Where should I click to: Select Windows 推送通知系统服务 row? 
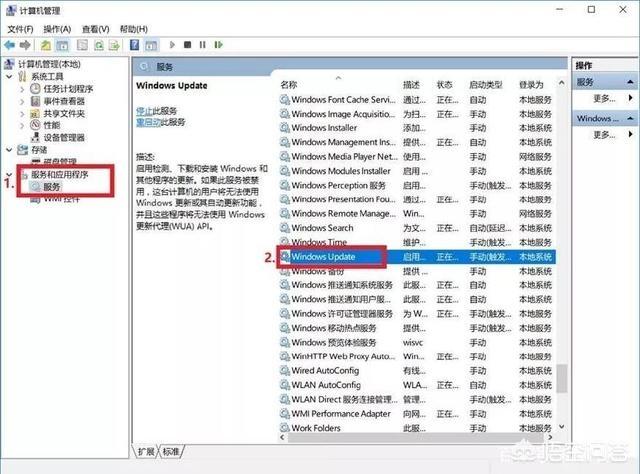click(x=416, y=285)
